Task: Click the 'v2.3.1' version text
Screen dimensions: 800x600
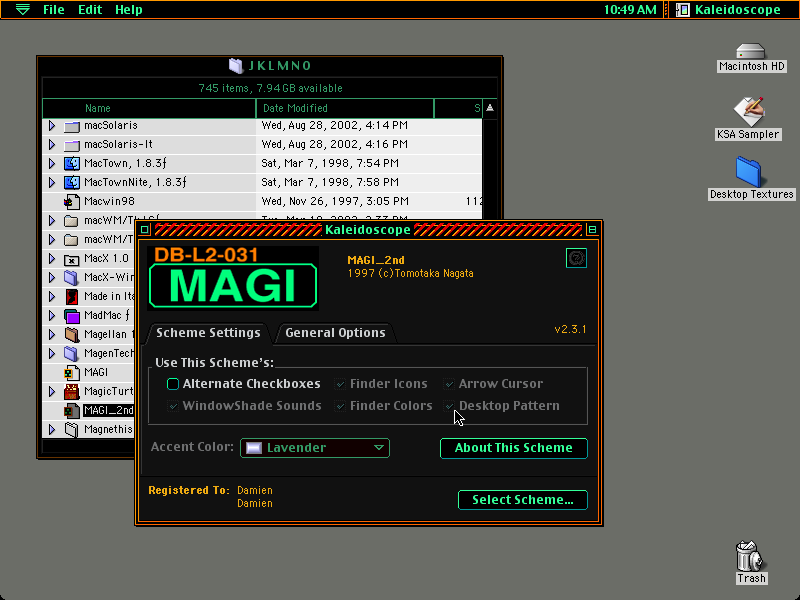Action: pos(570,329)
